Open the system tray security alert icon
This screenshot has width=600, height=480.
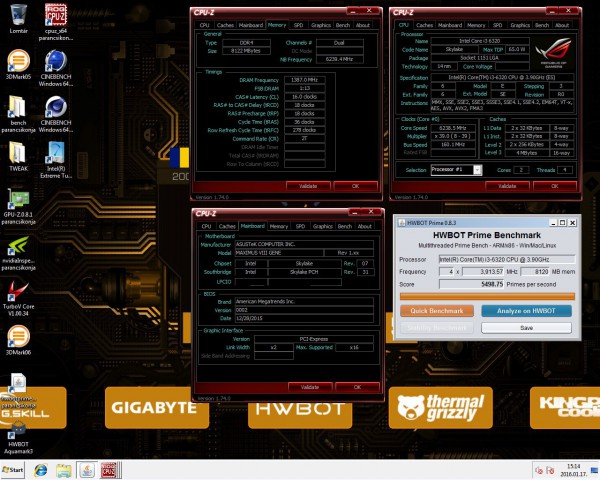550,470
